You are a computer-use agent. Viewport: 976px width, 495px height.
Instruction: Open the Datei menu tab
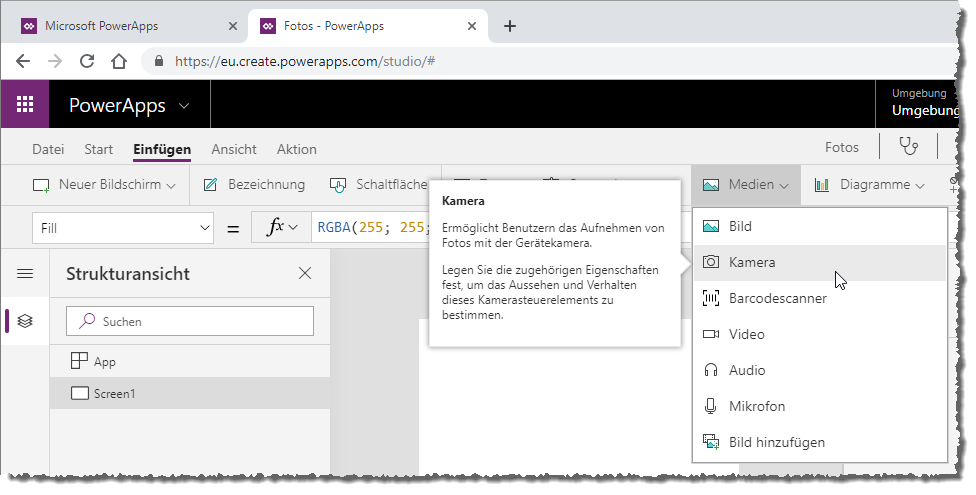click(48, 149)
